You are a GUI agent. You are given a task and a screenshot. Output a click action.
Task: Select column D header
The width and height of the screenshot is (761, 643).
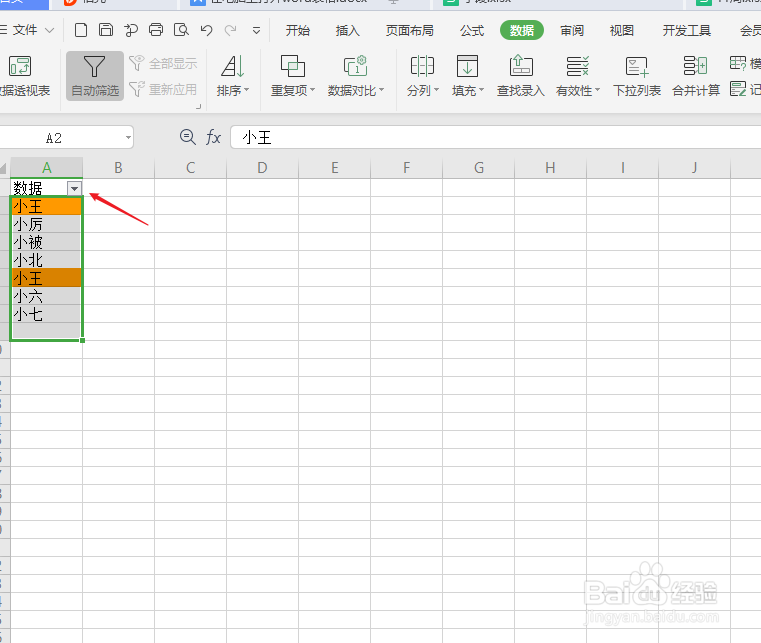[x=262, y=168]
